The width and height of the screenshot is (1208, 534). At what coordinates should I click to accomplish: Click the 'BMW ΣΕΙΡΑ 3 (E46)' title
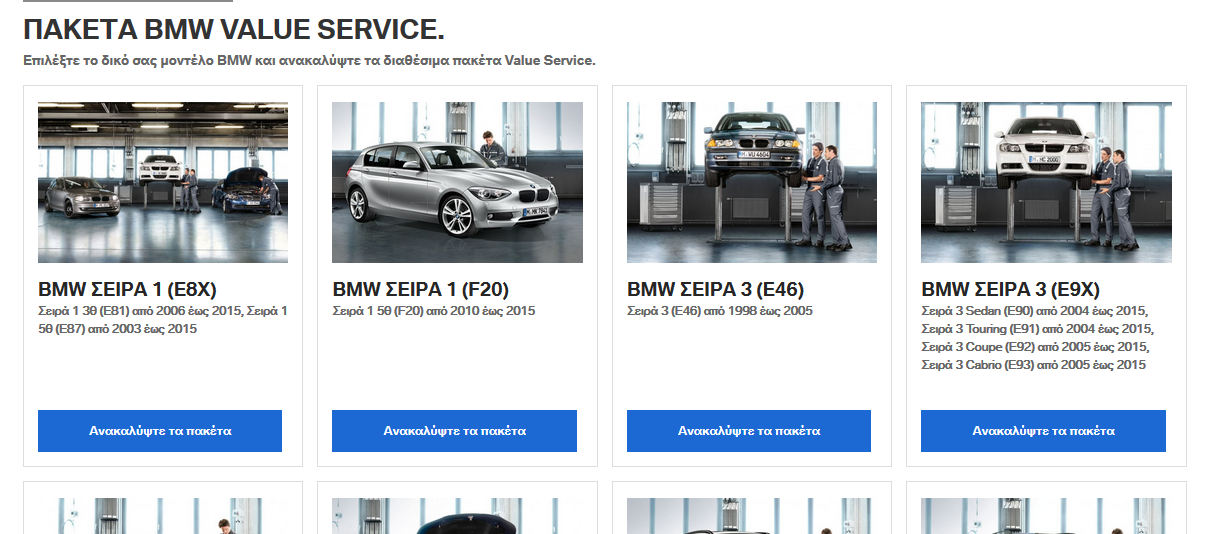point(715,290)
